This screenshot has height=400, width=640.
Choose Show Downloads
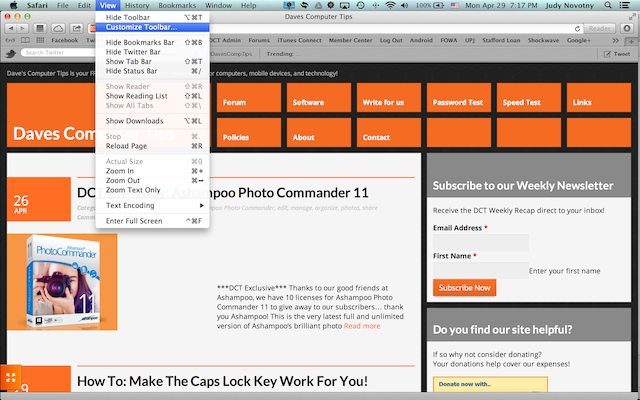click(153, 121)
